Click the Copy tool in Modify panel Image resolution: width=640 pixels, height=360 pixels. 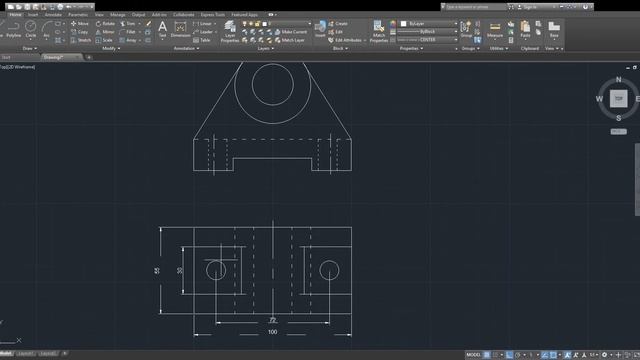tap(80, 32)
